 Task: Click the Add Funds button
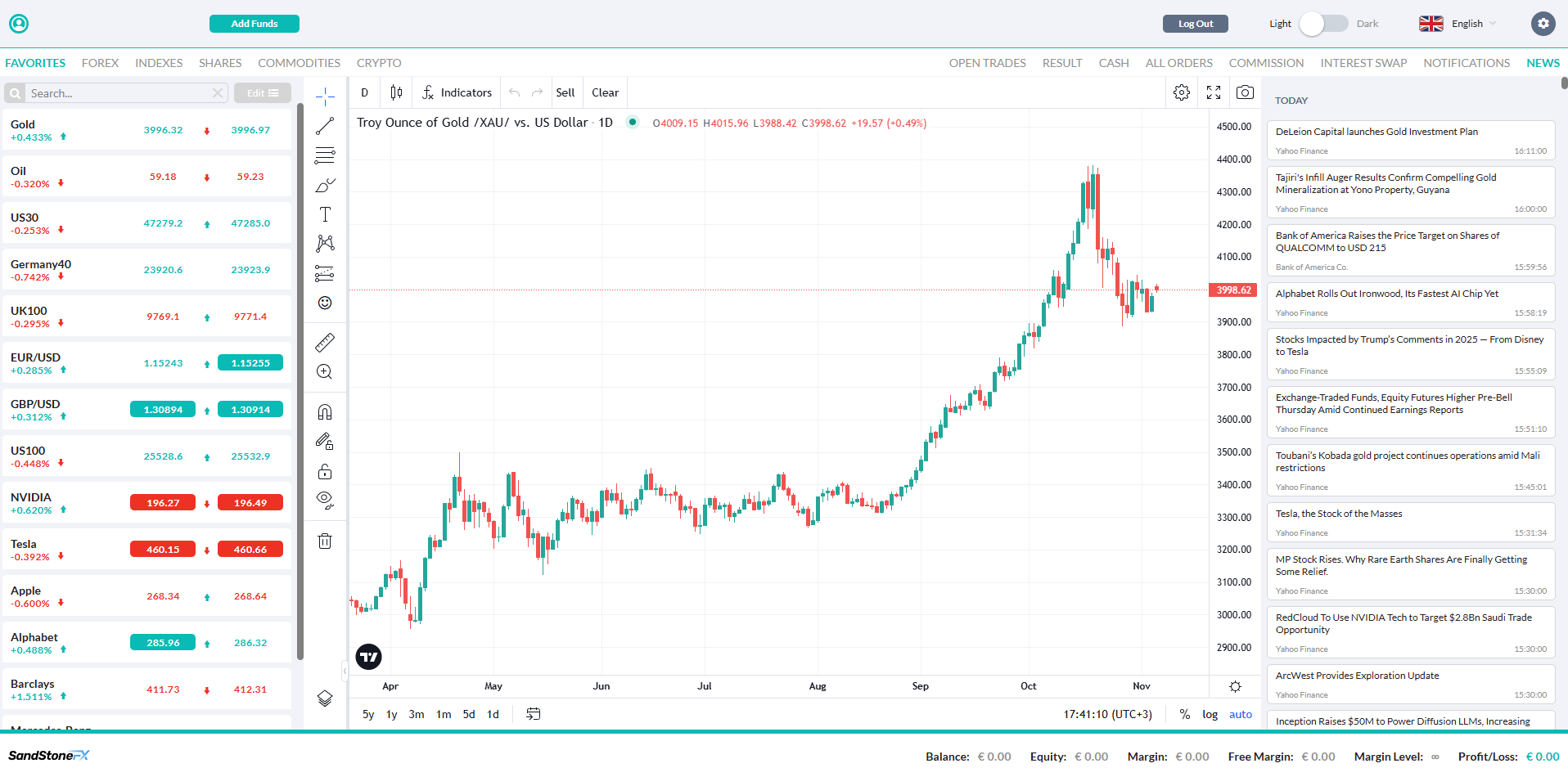pos(254,24)
